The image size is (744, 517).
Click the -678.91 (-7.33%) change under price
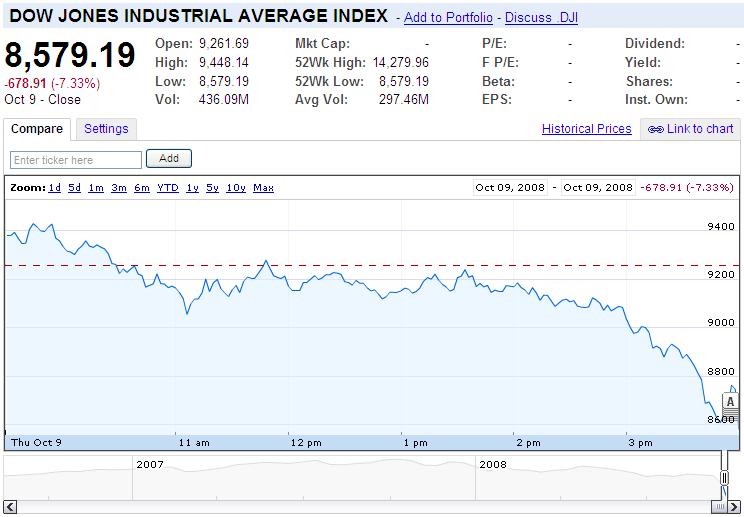tap(52, 84)
